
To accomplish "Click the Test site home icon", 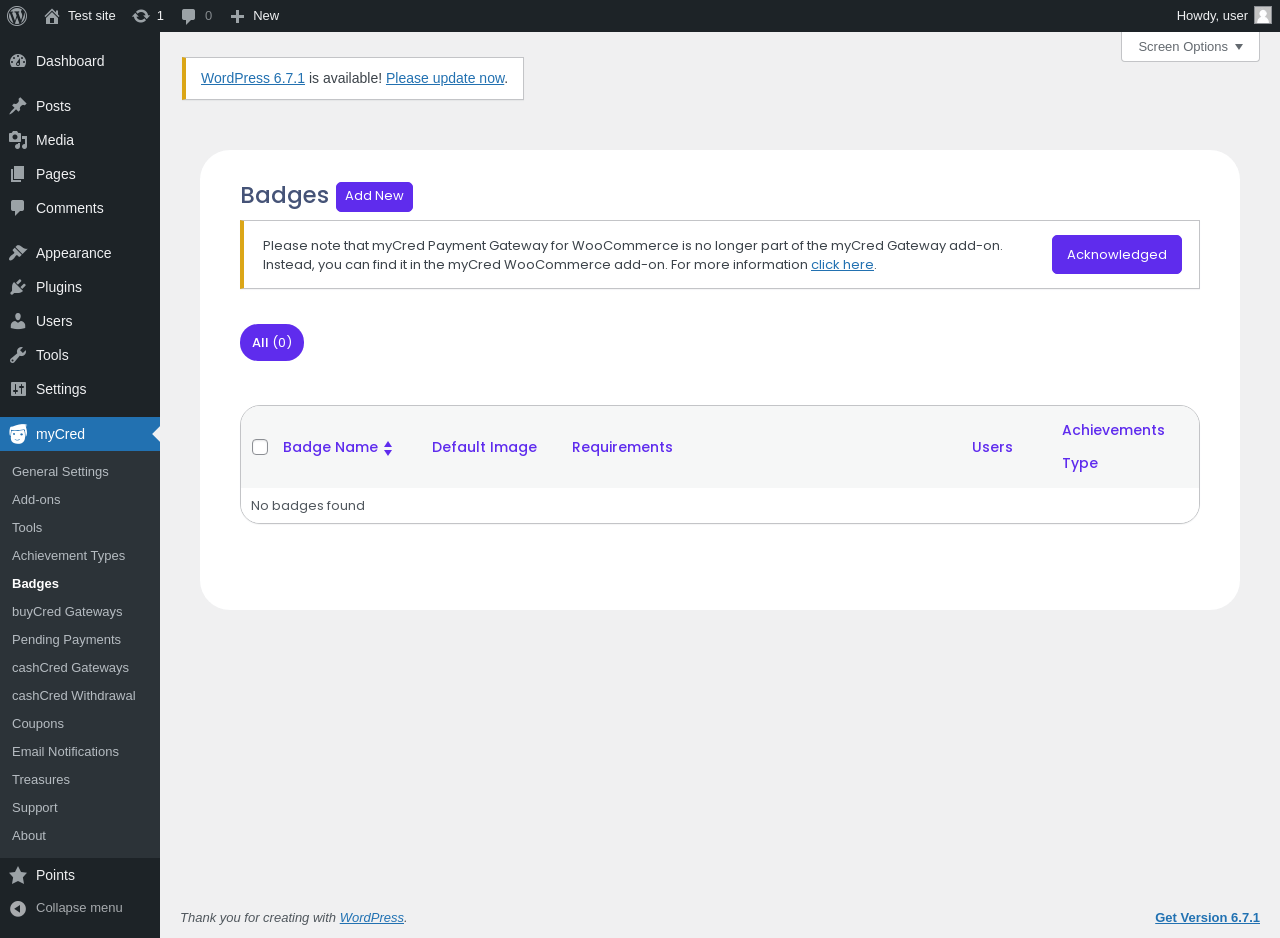I will (52, 16).
